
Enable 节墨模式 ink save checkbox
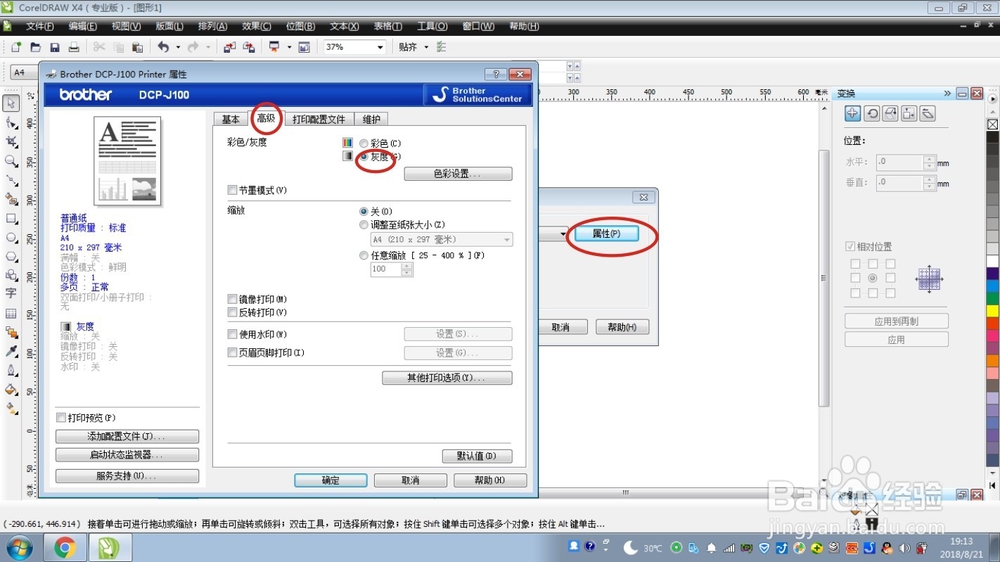[x=232, y=190]
